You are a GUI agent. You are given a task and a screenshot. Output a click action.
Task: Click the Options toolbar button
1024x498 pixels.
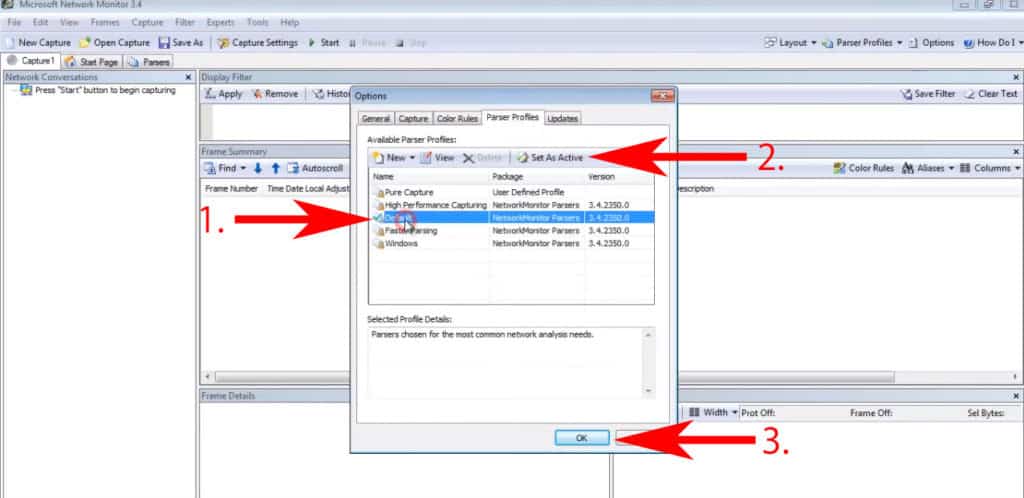coord(931,42)
